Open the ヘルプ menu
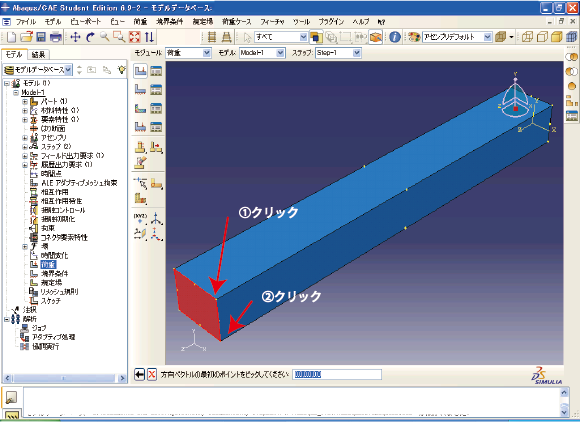This screenshot has width=580, height=422. [x=361, y=22]
